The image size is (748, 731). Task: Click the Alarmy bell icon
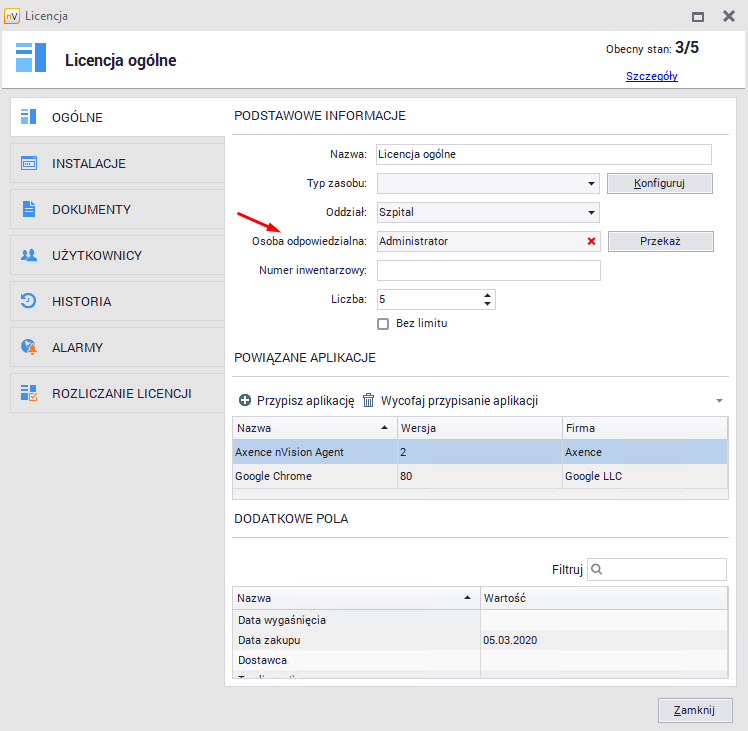(x=29, y=347)
